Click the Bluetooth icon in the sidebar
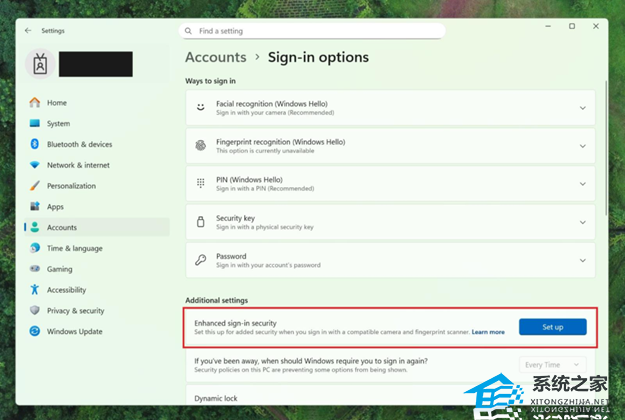The width and height of the screenshot is (625, 420). coord(35,144)
